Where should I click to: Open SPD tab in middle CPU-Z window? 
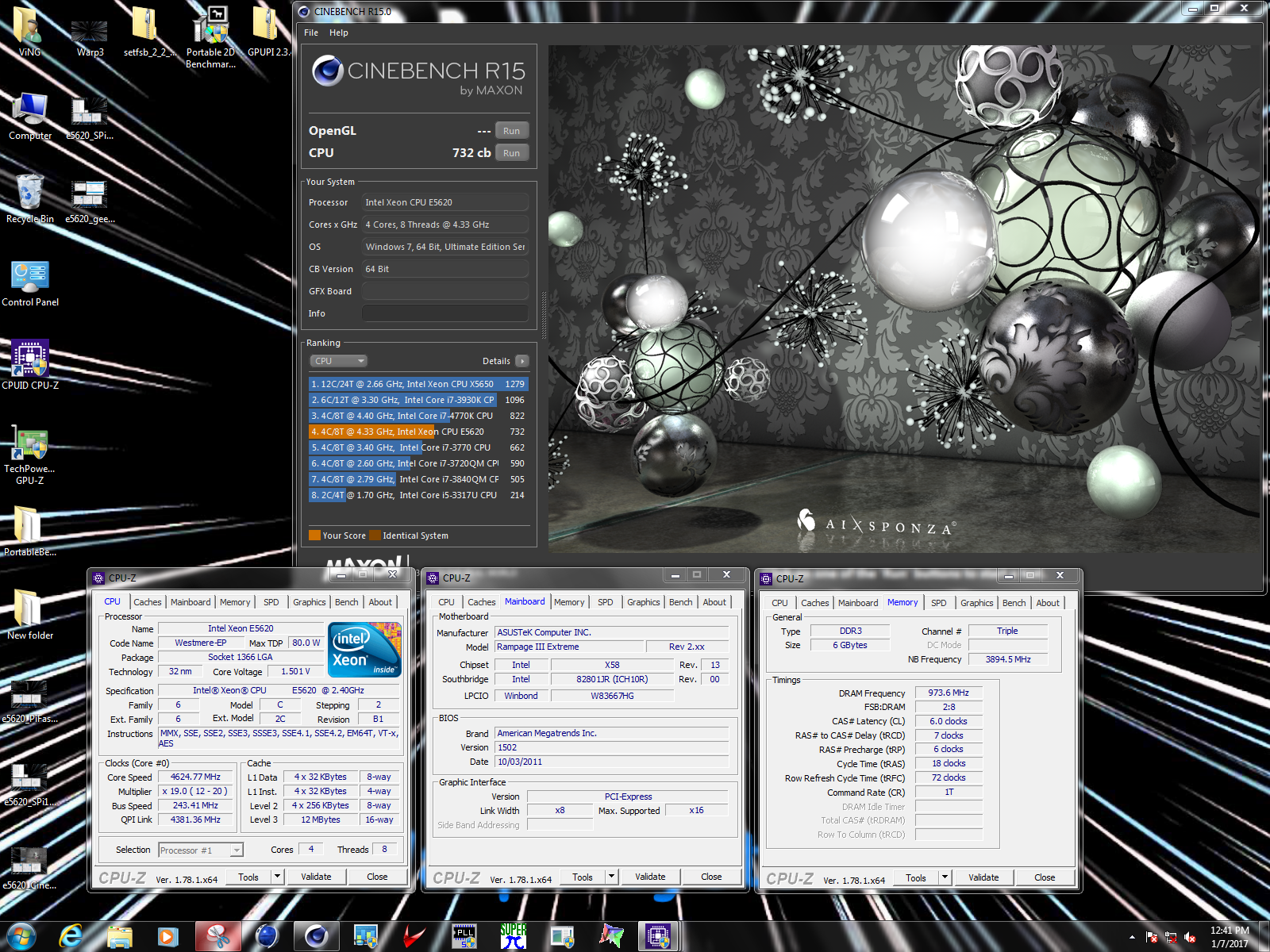click(606, 602)
